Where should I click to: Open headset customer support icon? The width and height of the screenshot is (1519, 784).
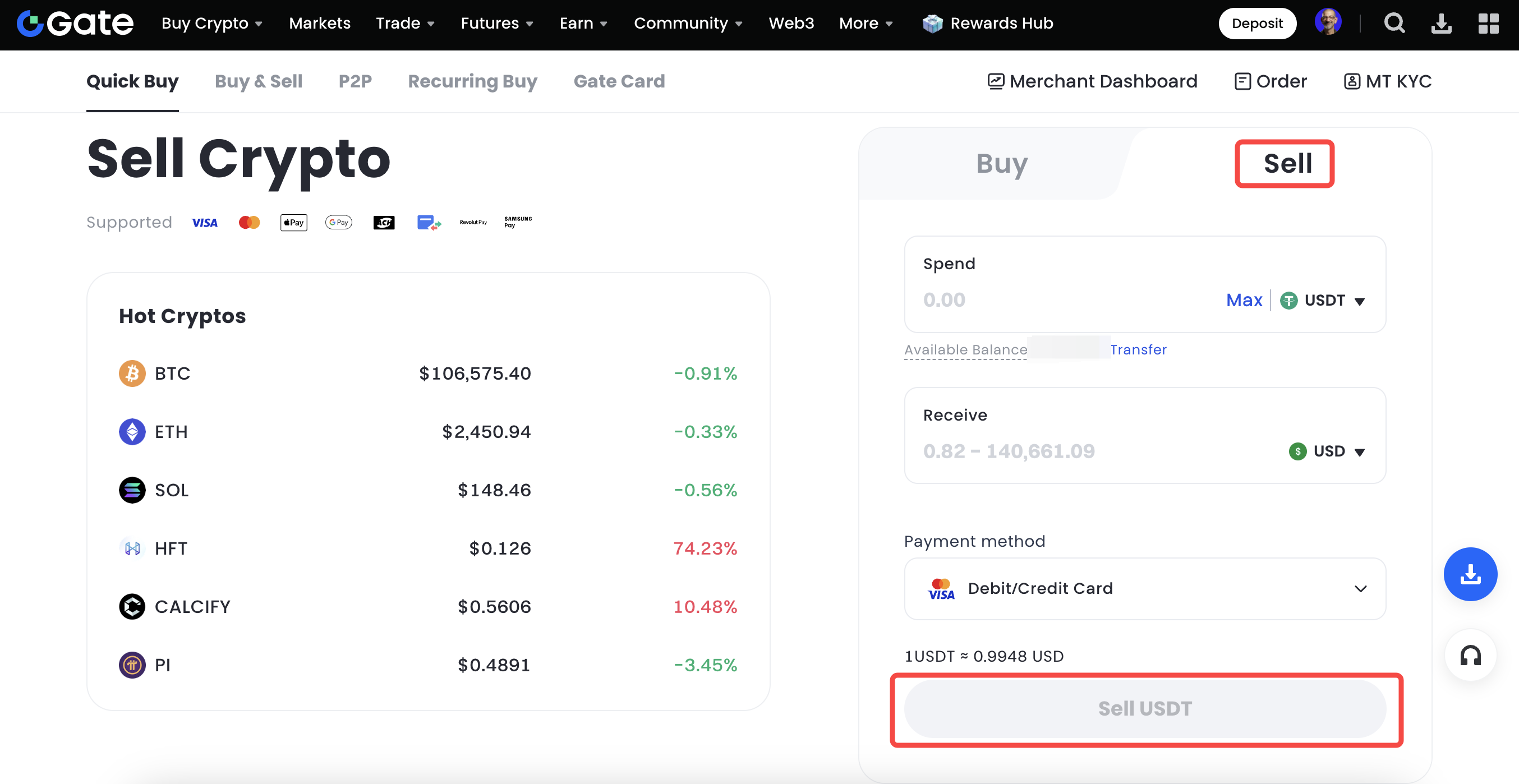(x=1470, y=655)
